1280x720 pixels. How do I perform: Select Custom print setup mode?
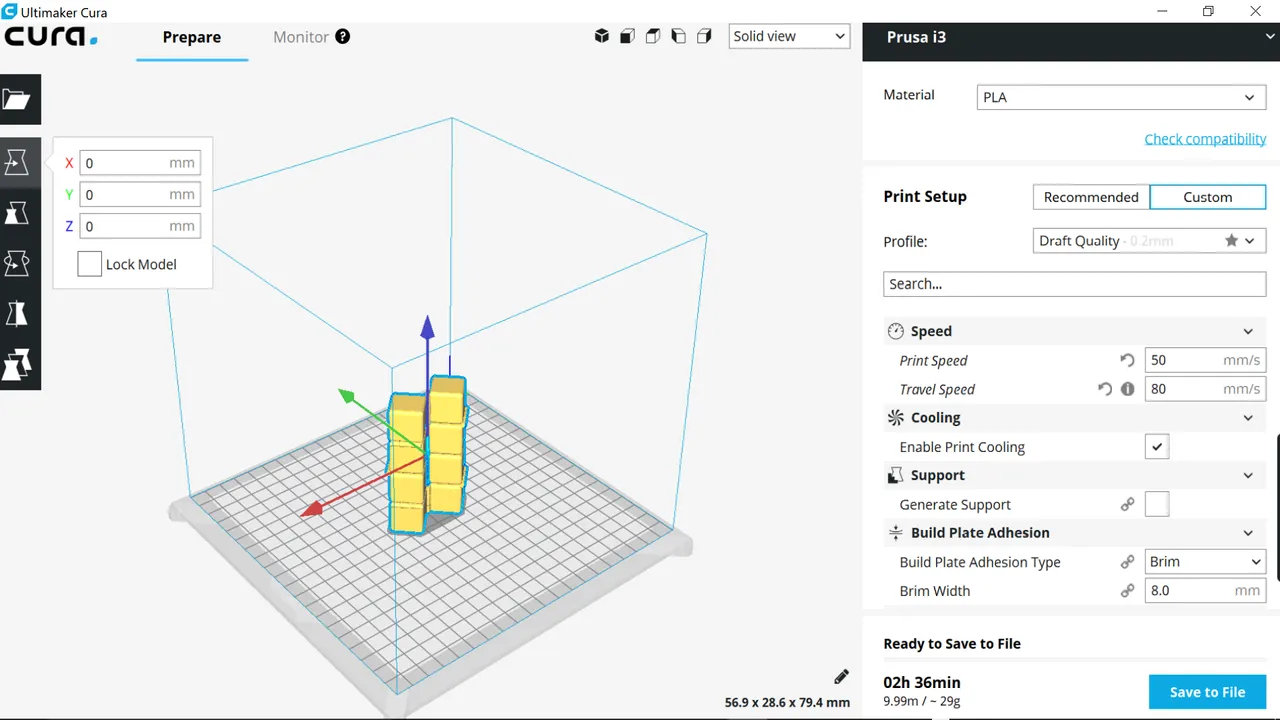[x=1208, y=197]
